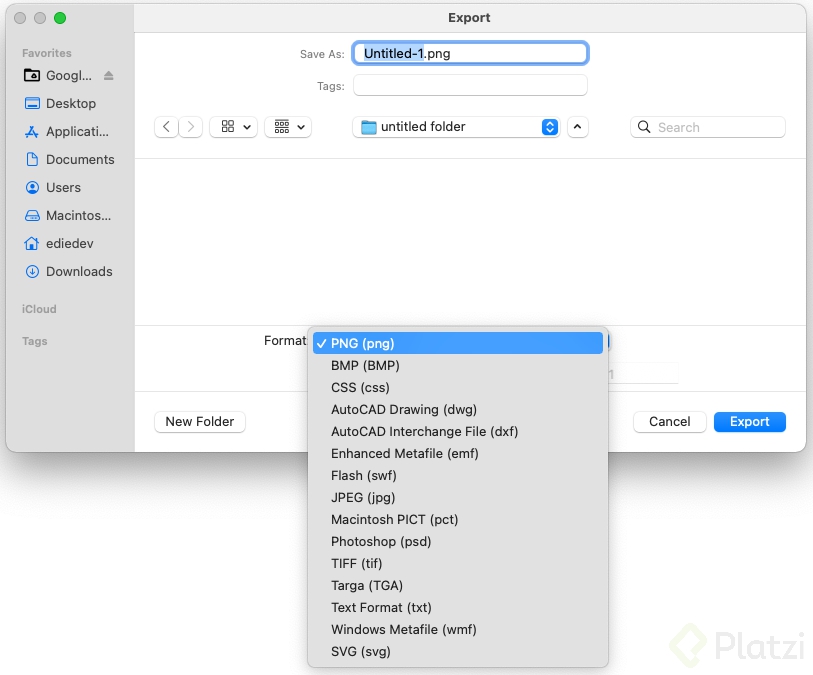Choose Text Format (txt) format
The height and width of the screenshot is (675, 813).
coord(458,608)
